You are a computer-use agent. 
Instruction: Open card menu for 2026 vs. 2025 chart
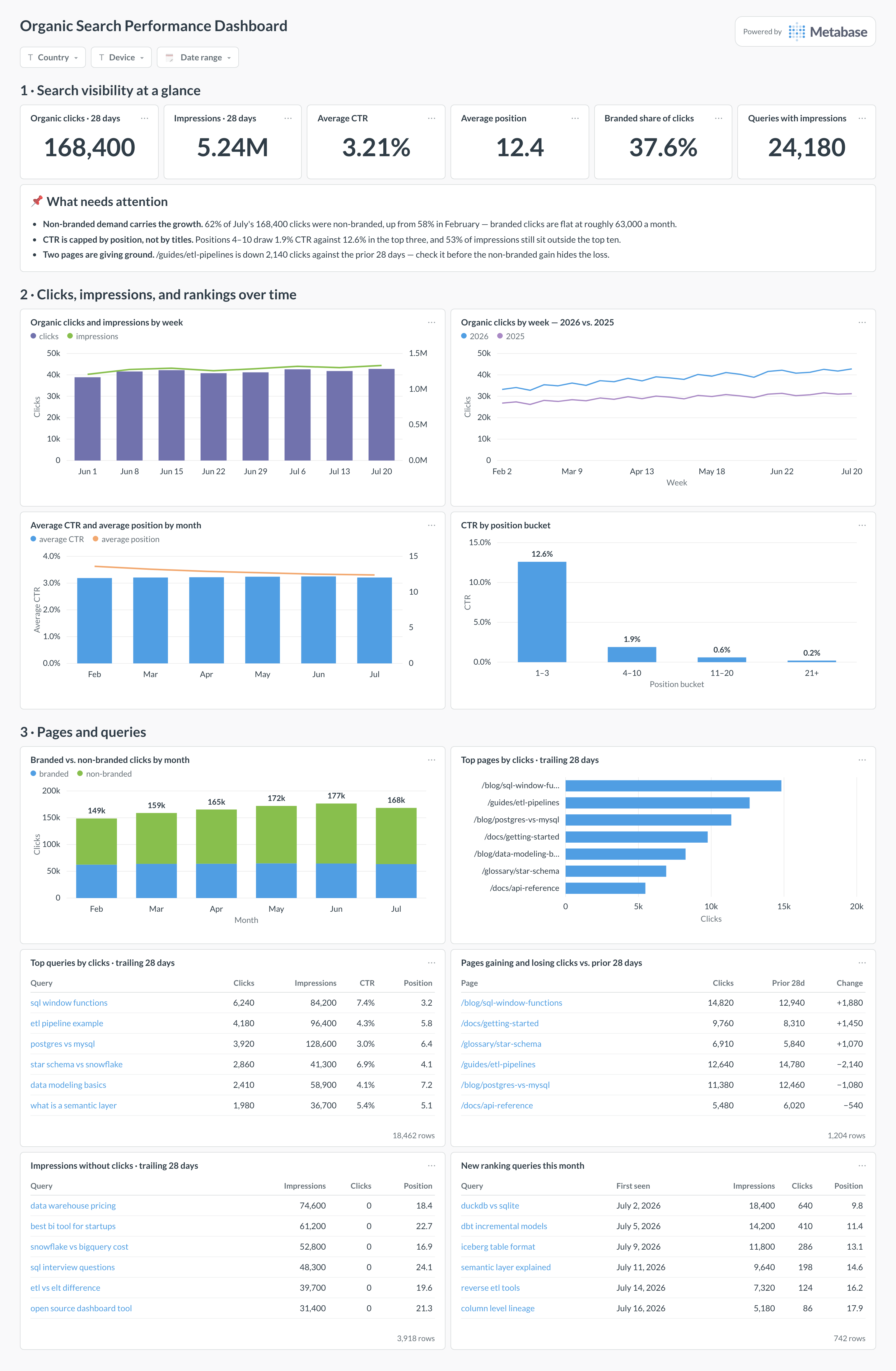tap(862, 323)
